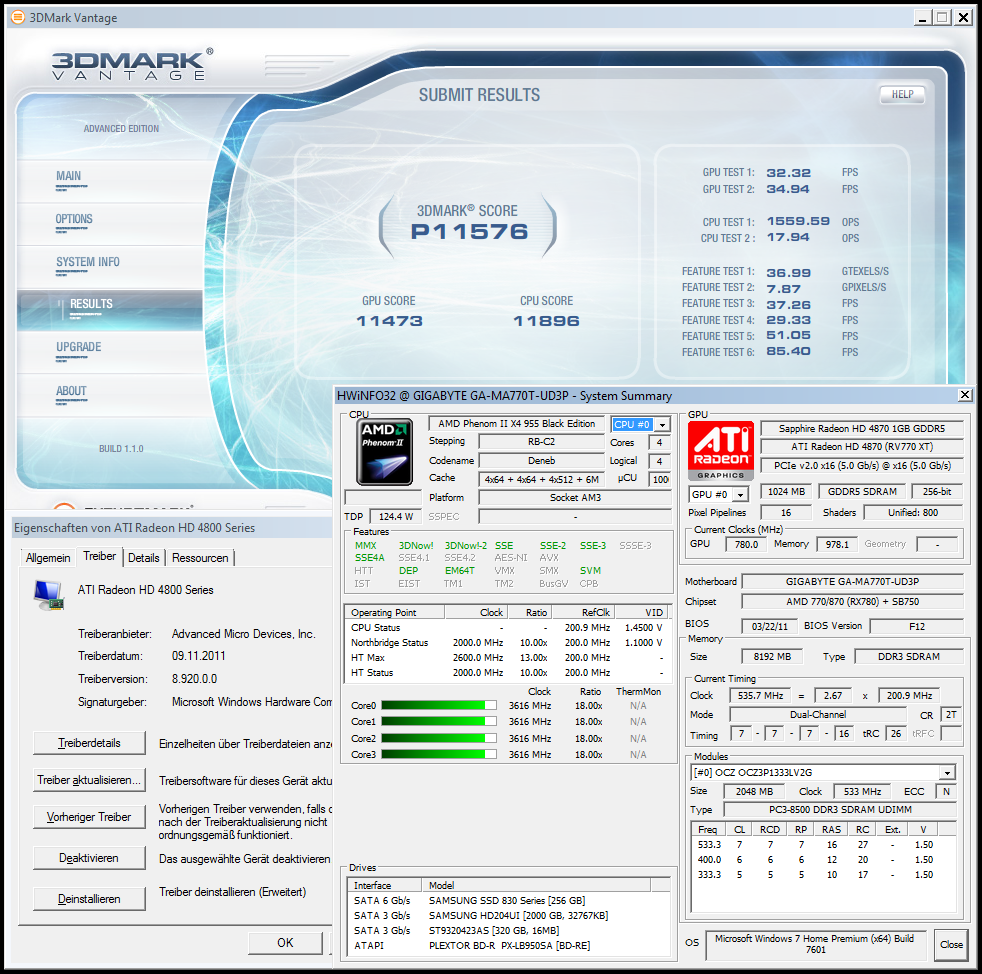
Task: Click the Motherboard field GIGABYTE GA-MA770T-UD3P
Action: 852,582
